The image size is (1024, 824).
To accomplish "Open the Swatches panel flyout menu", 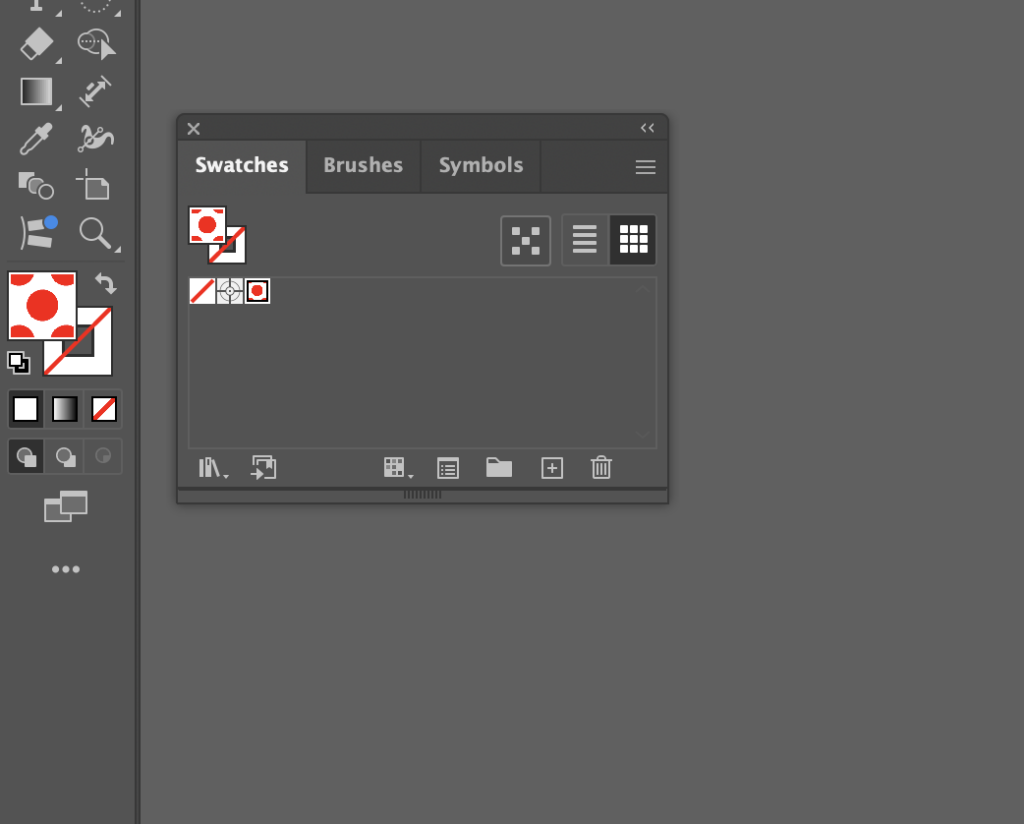I will pyautogui.click(x=645, y=167).
